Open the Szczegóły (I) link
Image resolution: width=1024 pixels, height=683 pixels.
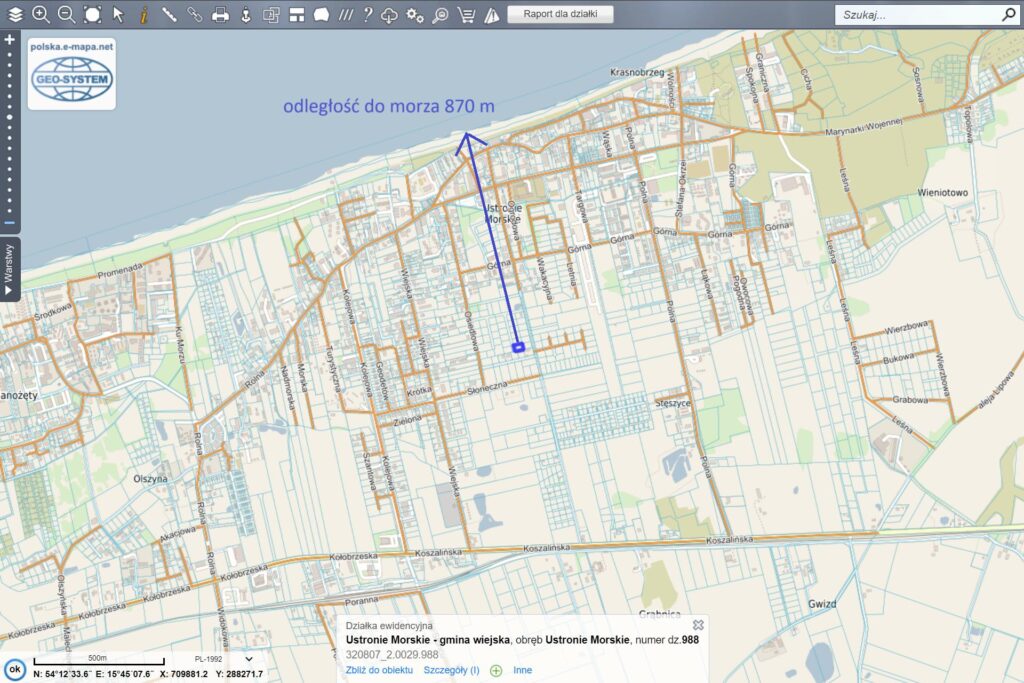click(x=451, y=670)
